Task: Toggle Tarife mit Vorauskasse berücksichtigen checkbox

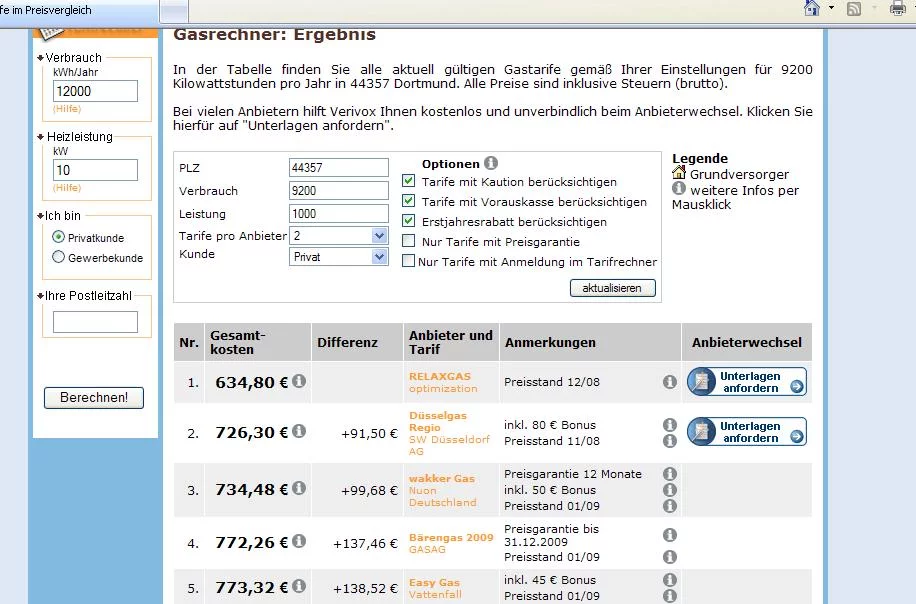Action: pos(409,200)
